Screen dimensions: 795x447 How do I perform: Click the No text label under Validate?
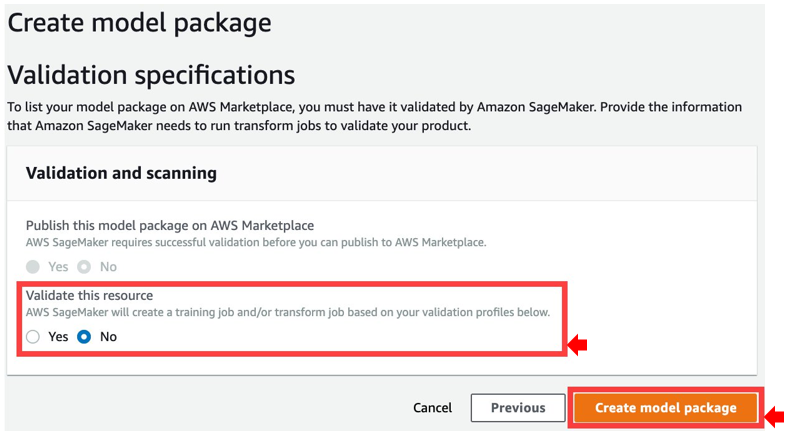click(x=108, y=337)
